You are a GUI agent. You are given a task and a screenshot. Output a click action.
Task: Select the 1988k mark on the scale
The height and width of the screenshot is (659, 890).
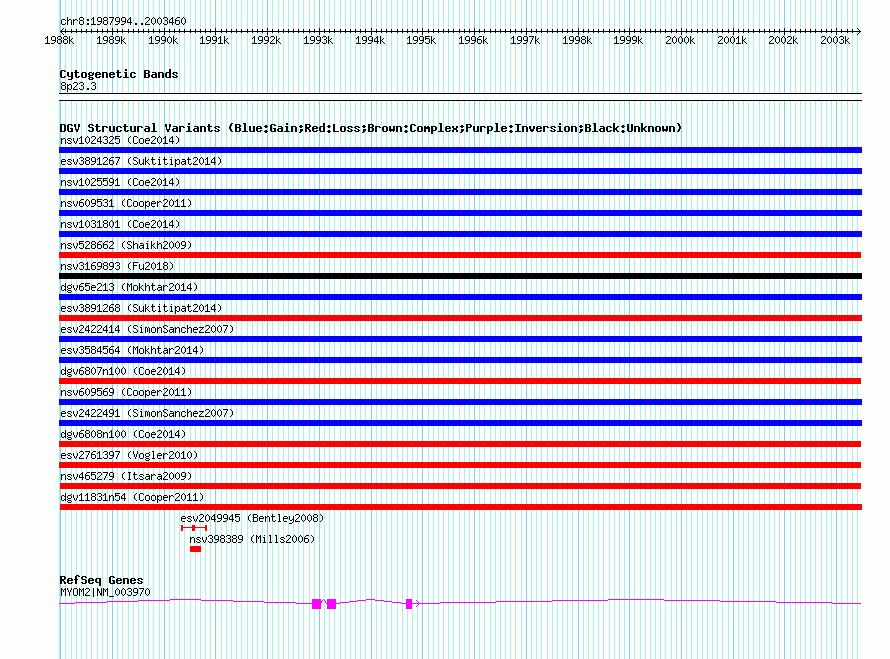pyautogui.click(x=59, y=41)
